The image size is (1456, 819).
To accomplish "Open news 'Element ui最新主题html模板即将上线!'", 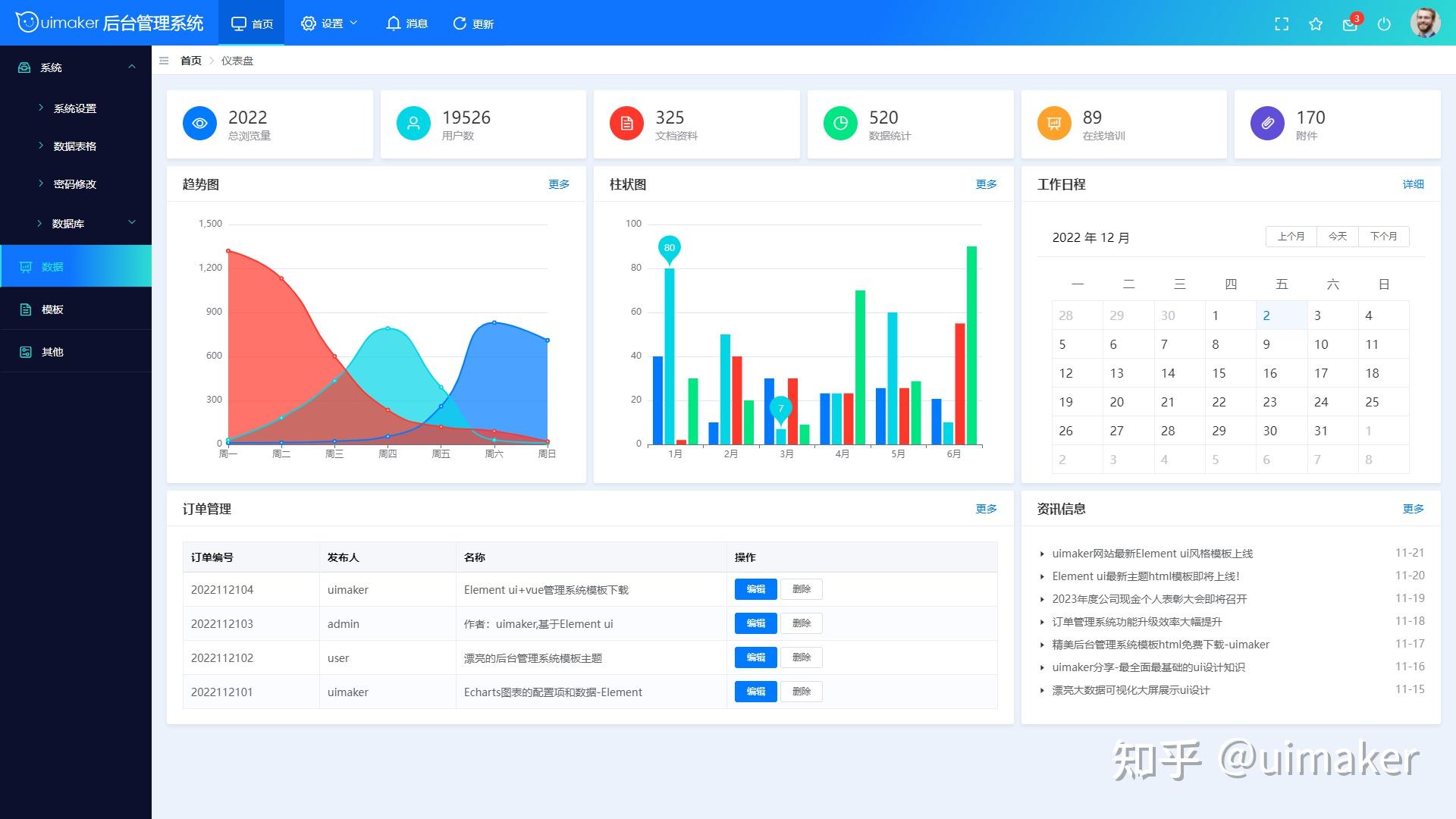I will click(1146, 576).
